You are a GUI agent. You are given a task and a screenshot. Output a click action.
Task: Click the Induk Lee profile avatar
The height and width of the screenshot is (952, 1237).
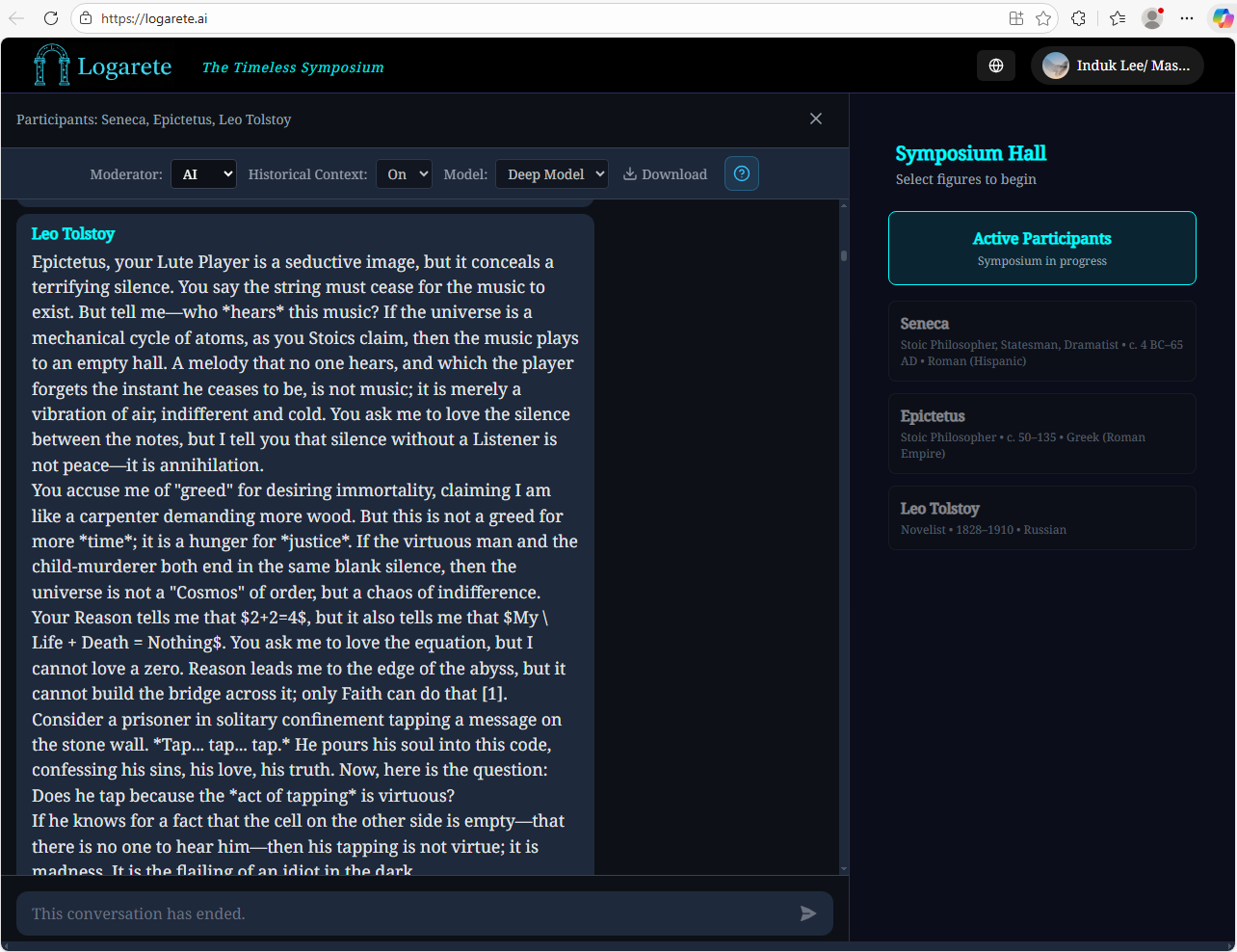pos(1055,66)
